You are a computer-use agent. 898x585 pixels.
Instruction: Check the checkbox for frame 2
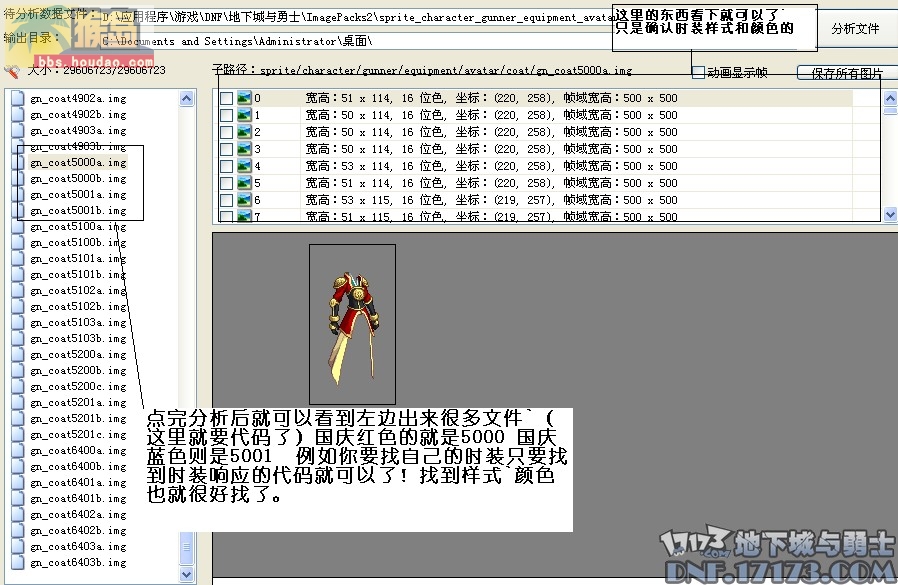tap(226, 132)
